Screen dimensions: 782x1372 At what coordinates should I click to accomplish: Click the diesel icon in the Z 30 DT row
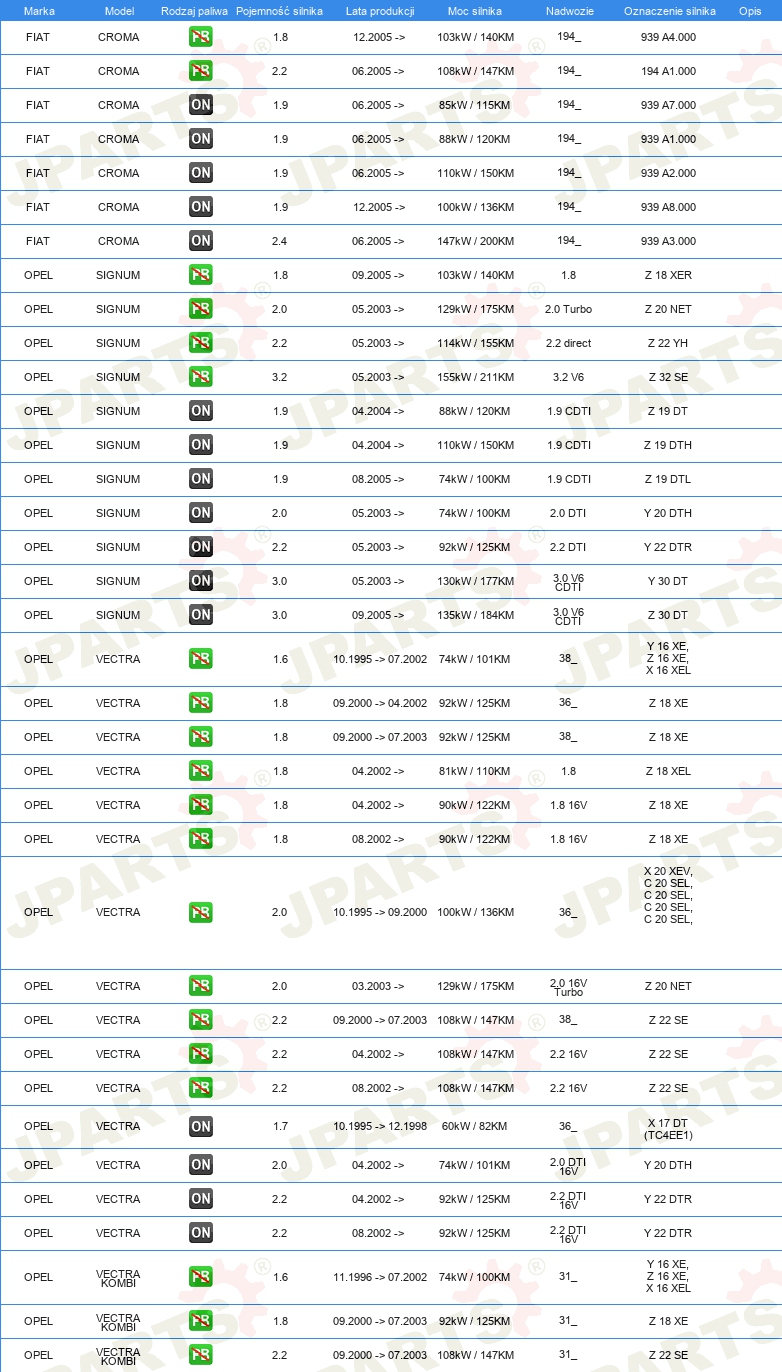201,615
